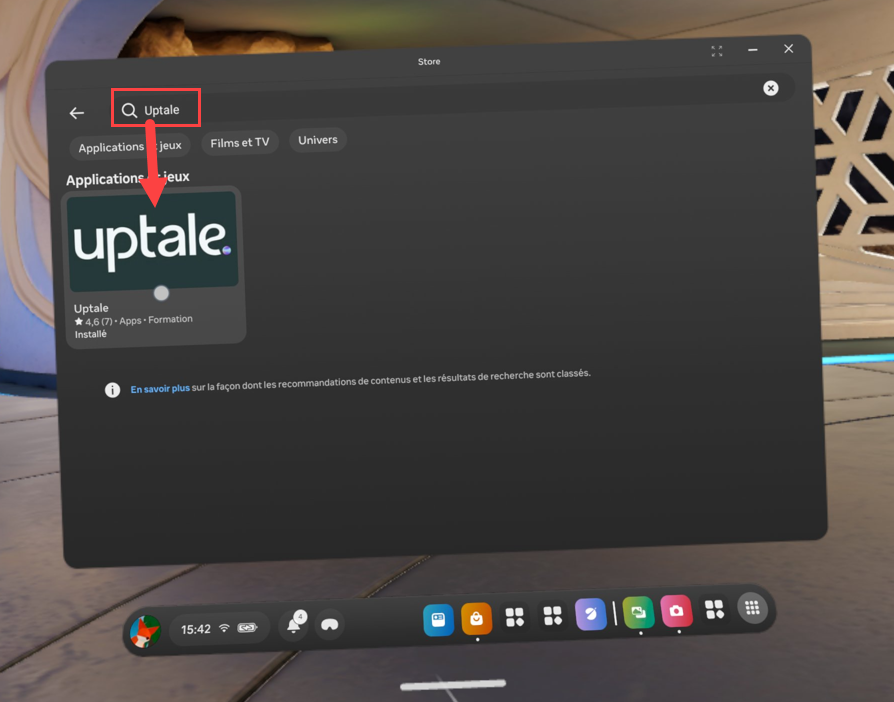Close the Store window
Viewport: 894px width, 702px height.
(x=789, y=48)
